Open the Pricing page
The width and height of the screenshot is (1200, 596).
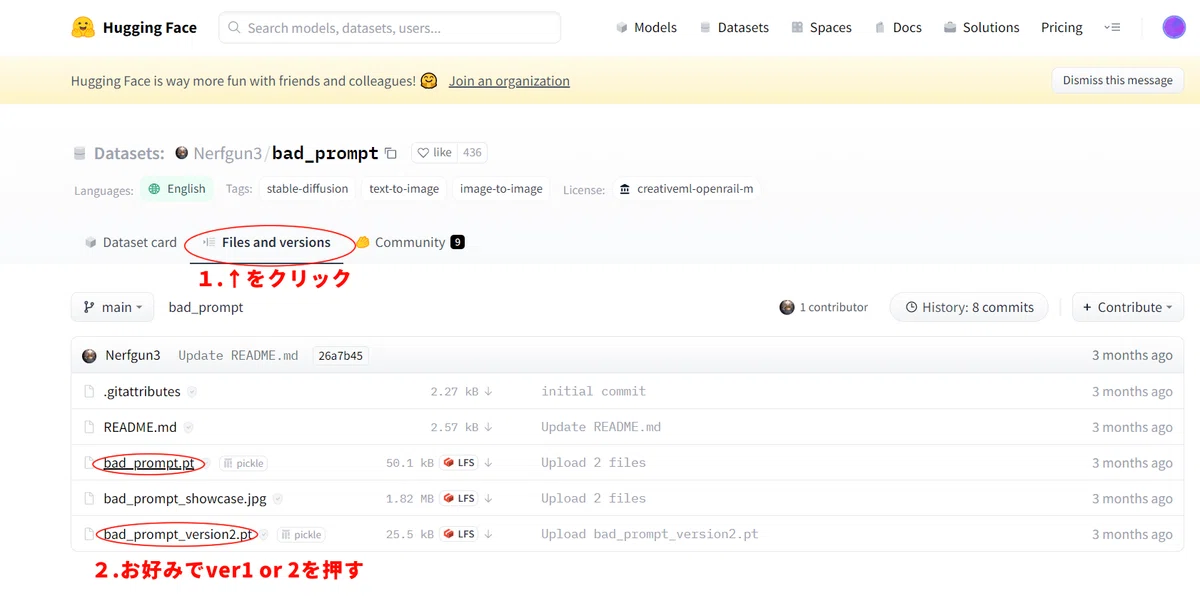[x=1061, y=27]
